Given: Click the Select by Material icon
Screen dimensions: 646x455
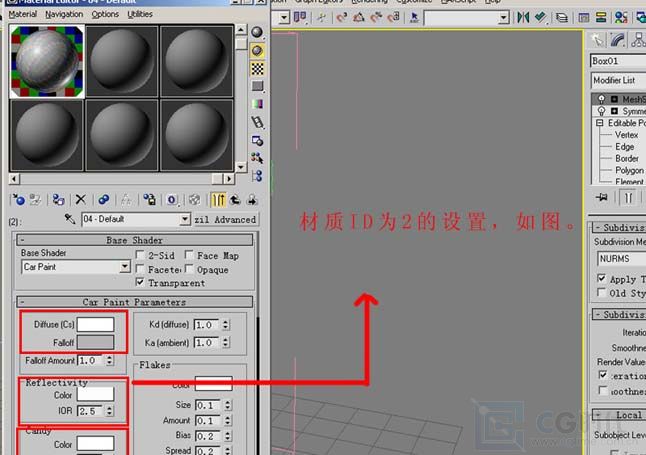Looking at the screenshot, I should click(257, 158).
